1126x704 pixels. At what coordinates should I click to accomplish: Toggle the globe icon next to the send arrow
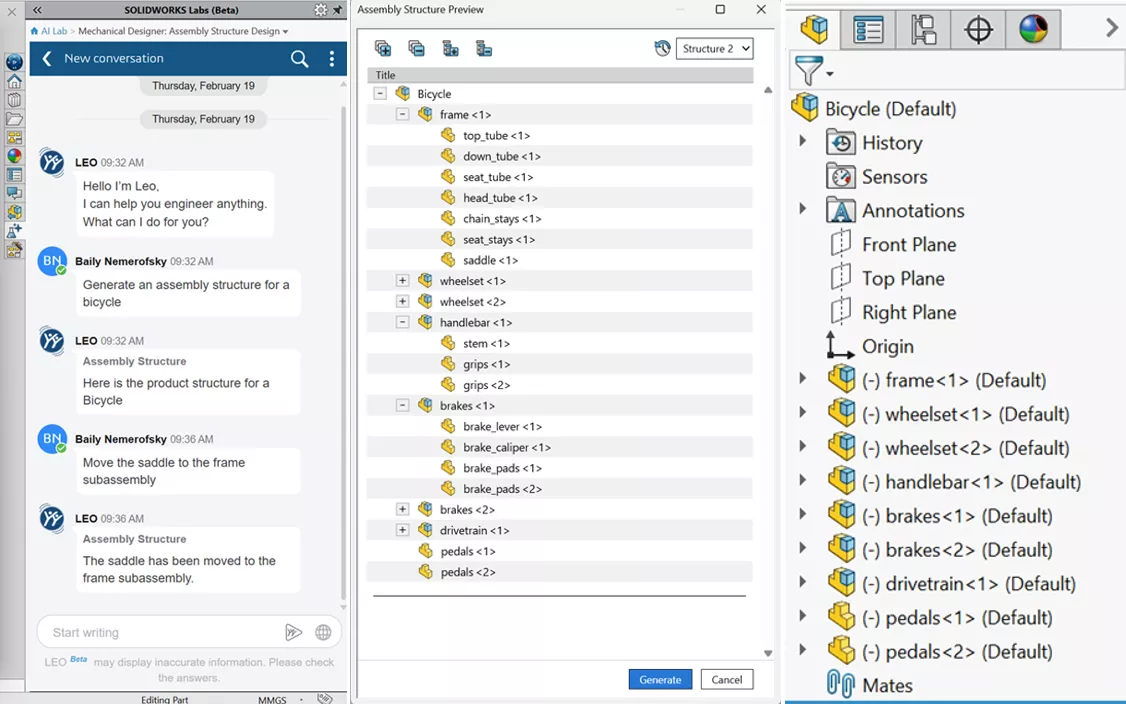pyautogui.click(x=322, y=632)
